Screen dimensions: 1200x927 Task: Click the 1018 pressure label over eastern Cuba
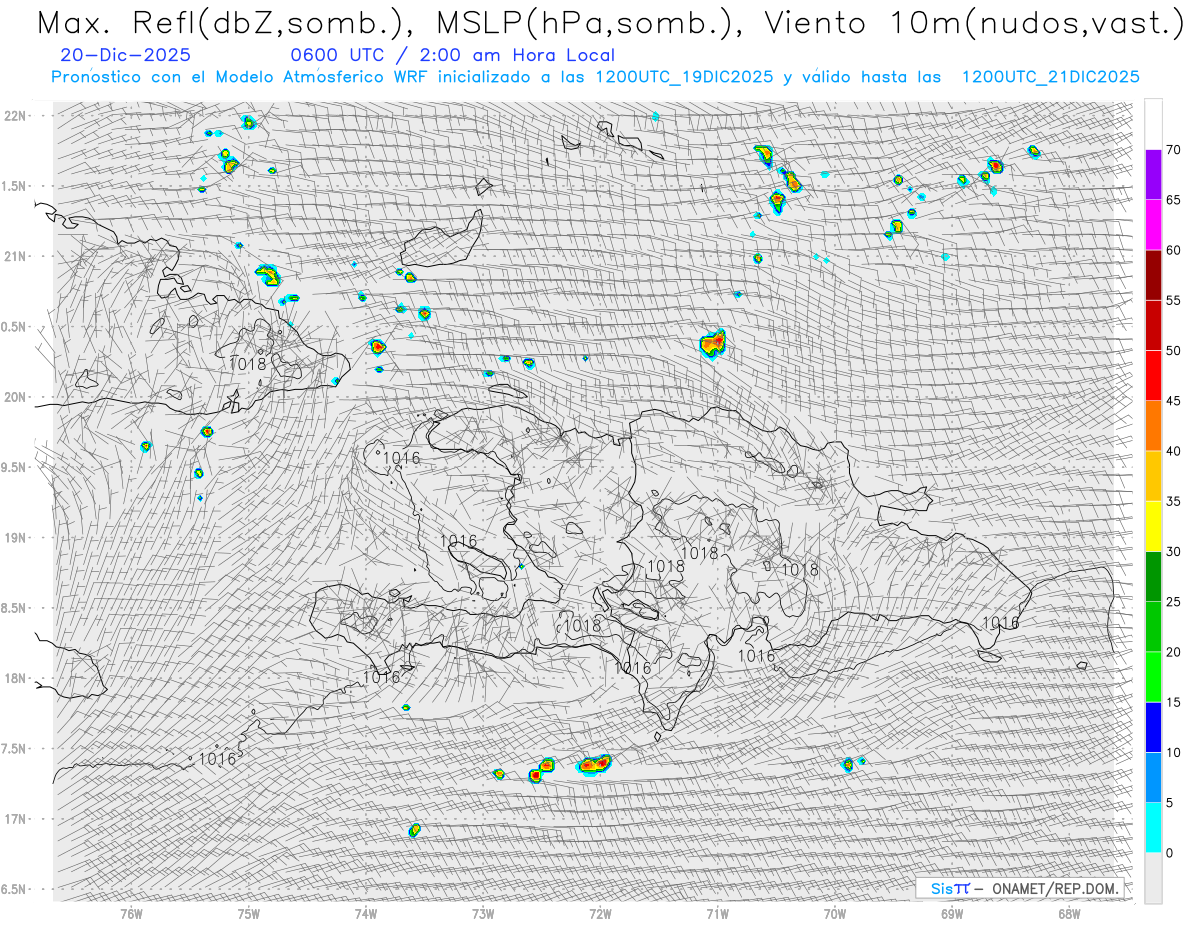coord(247,363)
